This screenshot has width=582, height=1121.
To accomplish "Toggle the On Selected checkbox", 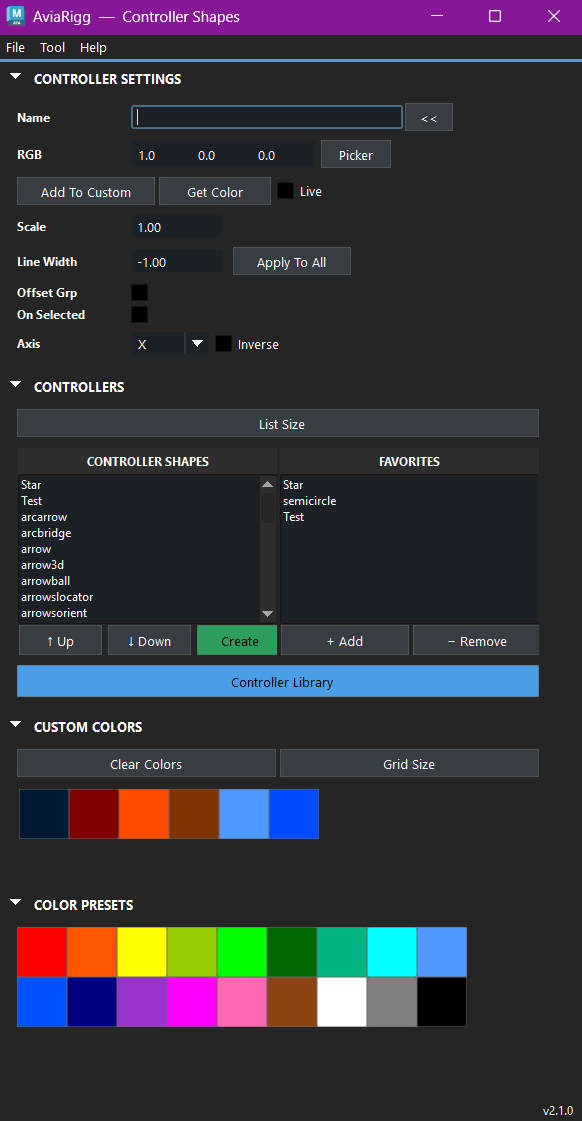I will coord(139,314).
